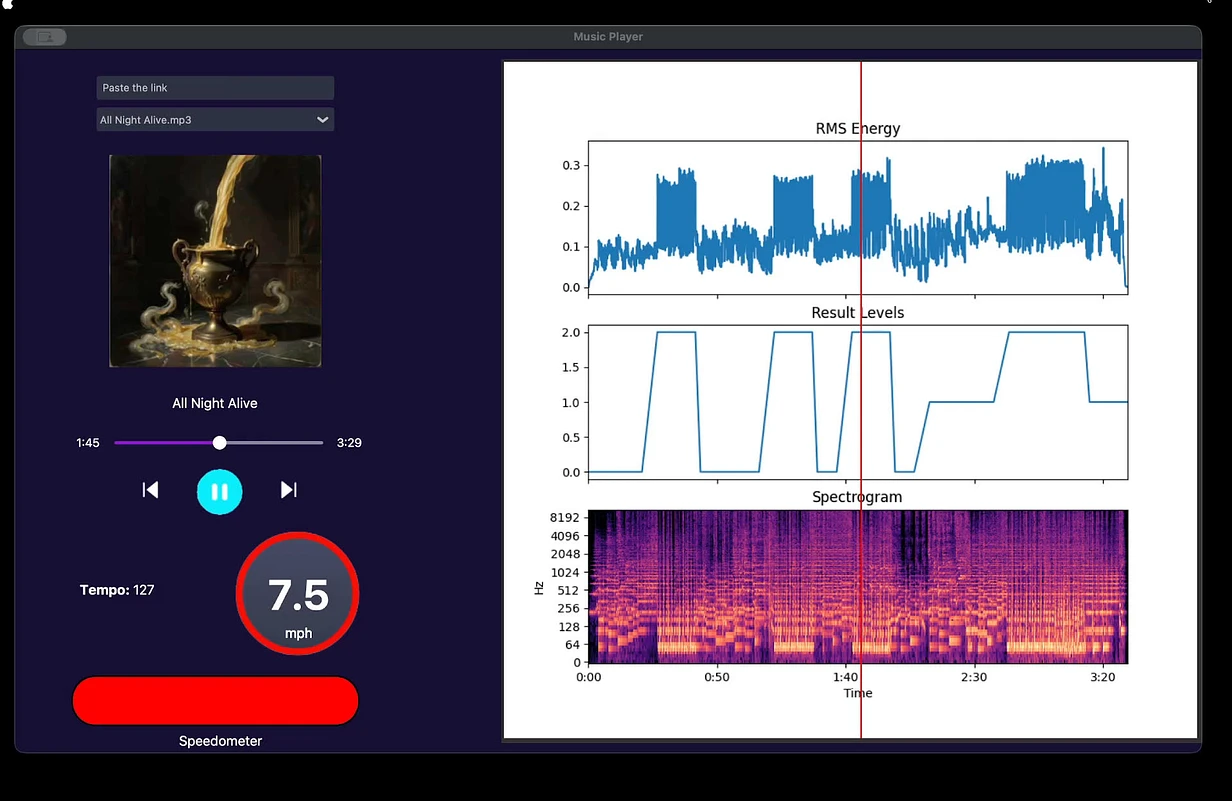
Task: Click the 8192 frequency tick label
Action: [x=565, y=518]
